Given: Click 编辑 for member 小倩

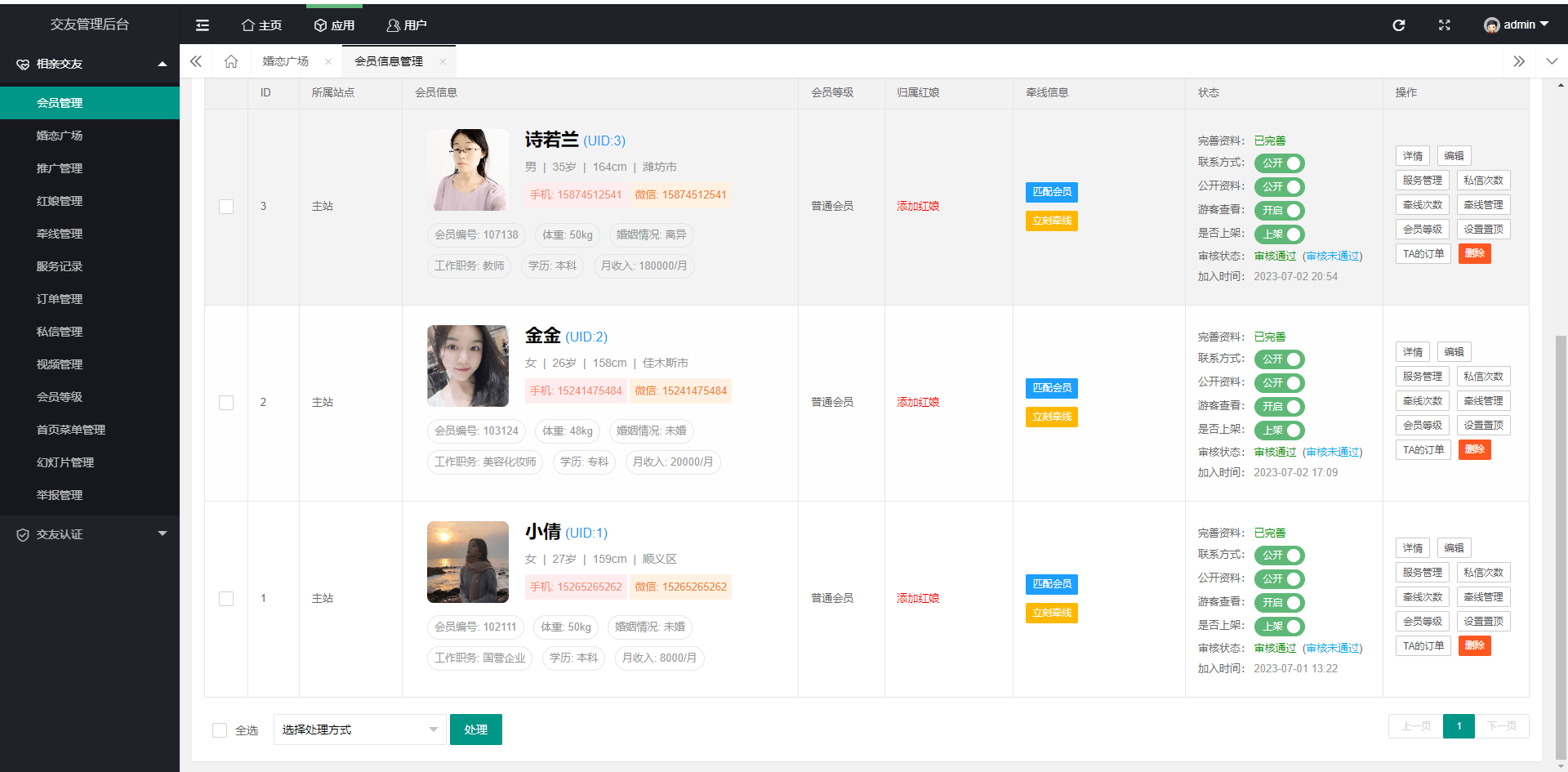Looking at the screenshot, I should pos(1454,548).
